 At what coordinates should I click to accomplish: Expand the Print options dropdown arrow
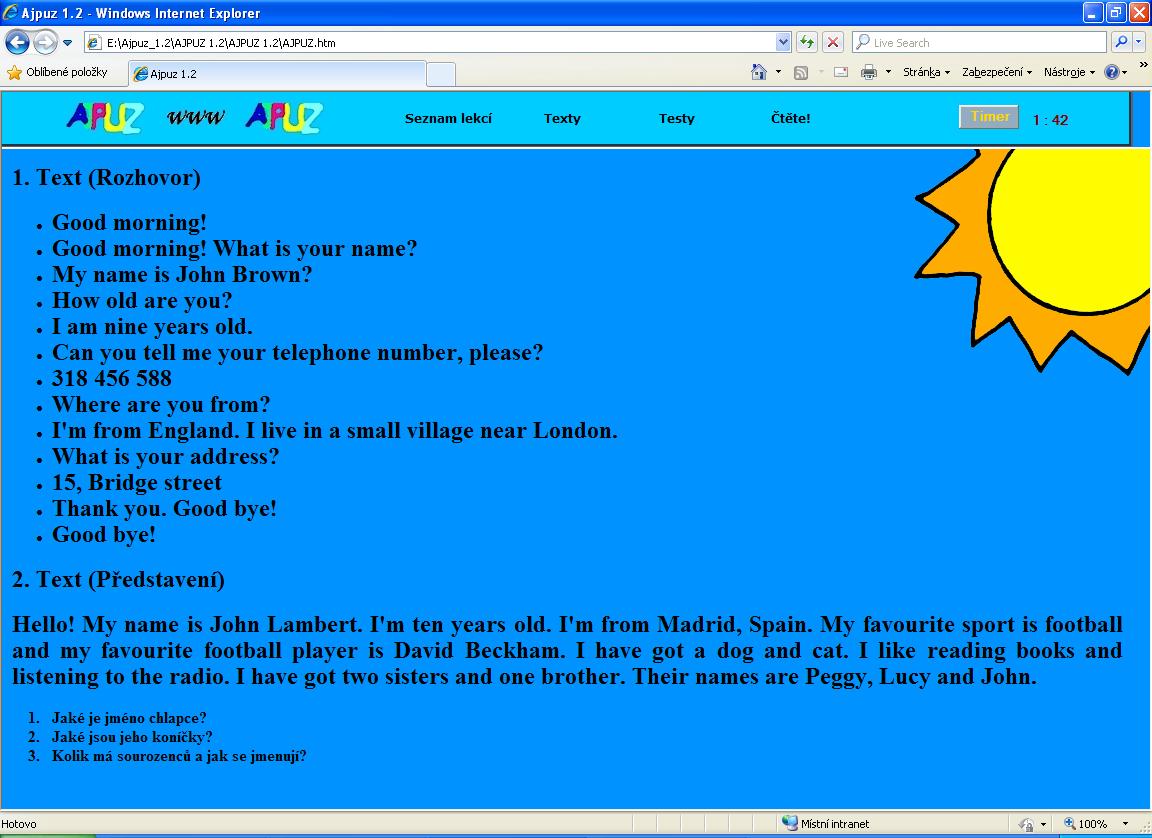(x=888, y=72)
